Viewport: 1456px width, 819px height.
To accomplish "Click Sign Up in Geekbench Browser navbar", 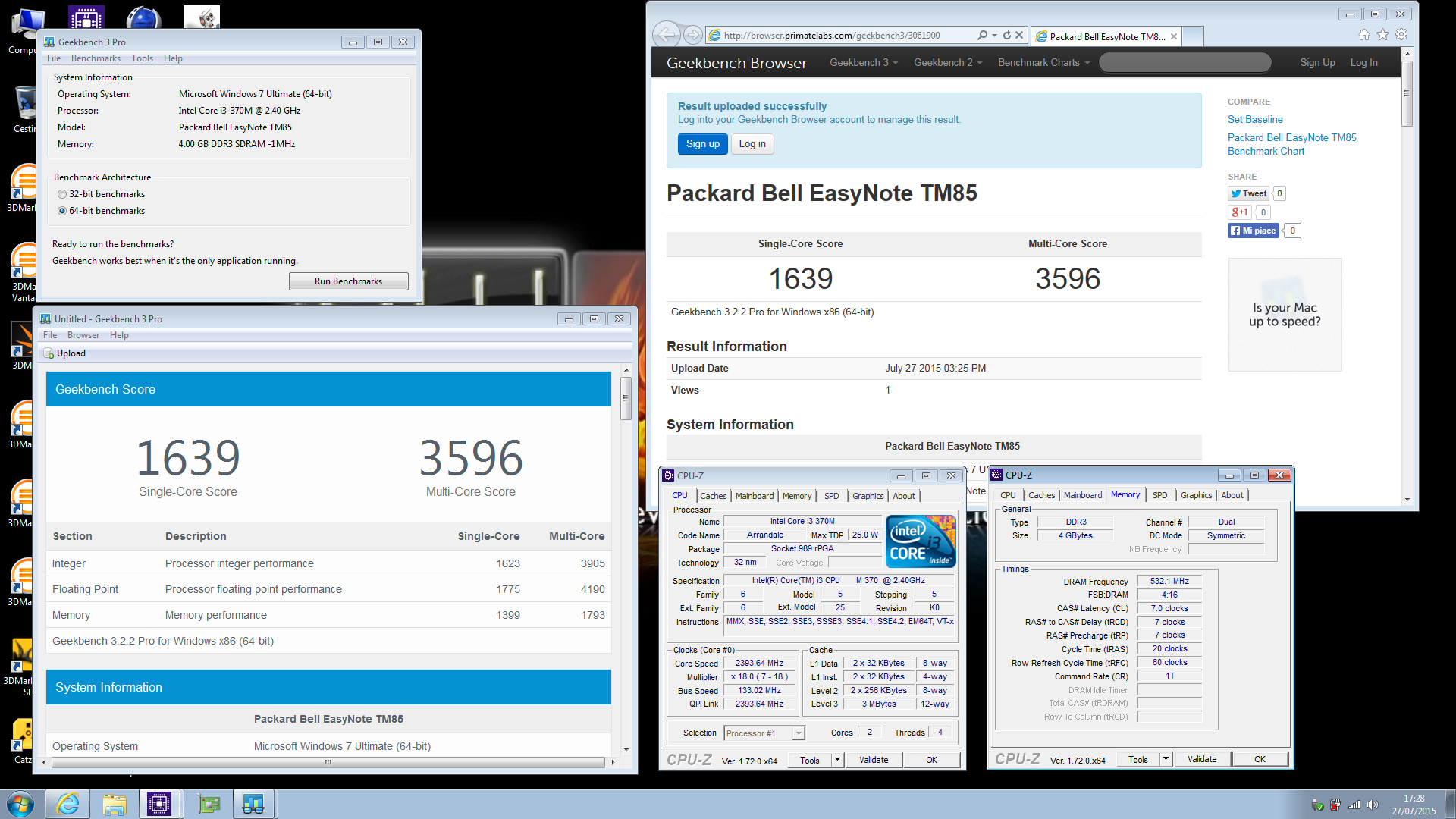I will [1317, 63].
